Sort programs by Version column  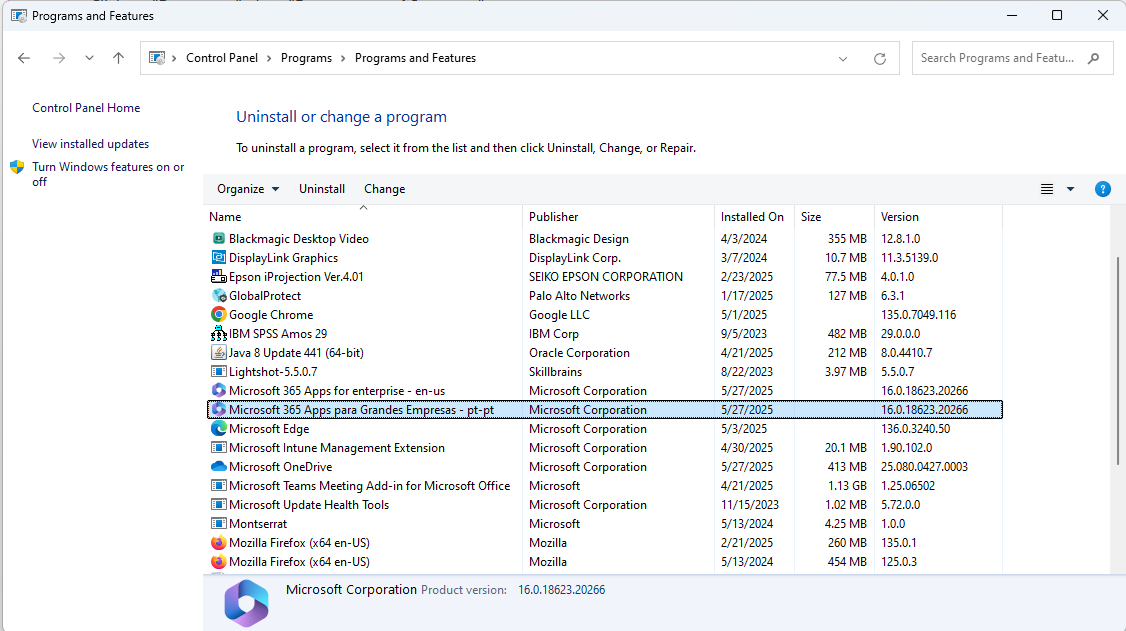[x=938, y=217]
